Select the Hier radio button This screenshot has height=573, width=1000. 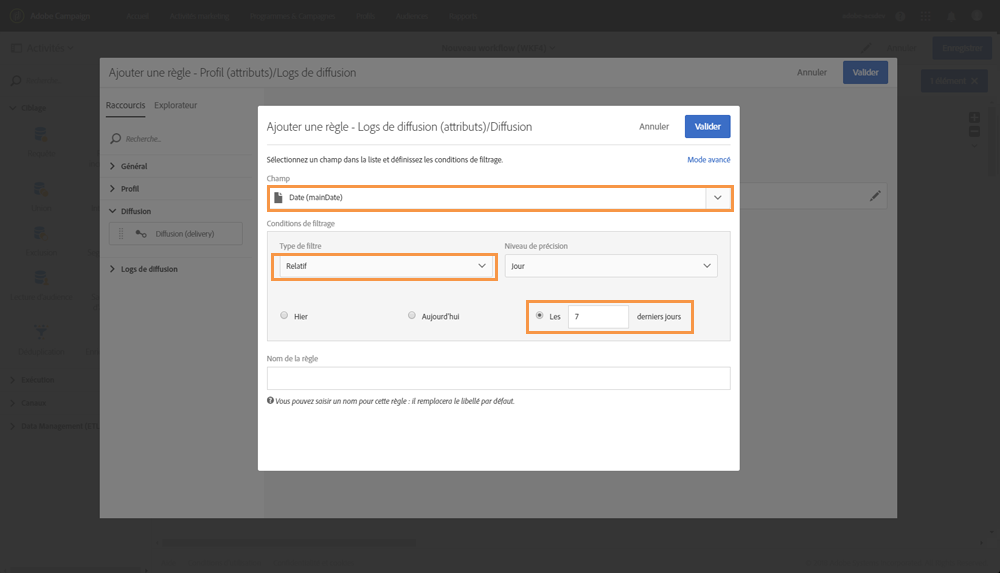tap(285, 316)
